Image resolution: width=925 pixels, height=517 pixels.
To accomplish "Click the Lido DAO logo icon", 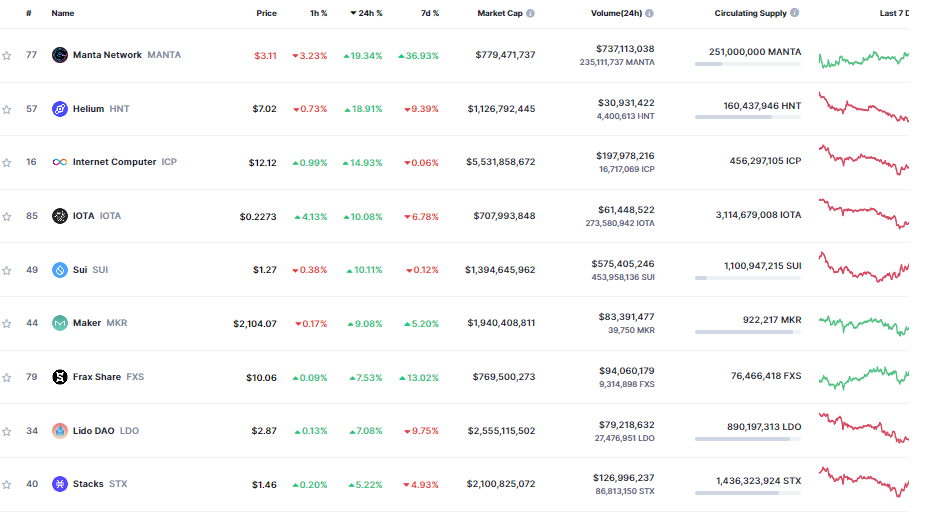I will click(x=59, y=431).
